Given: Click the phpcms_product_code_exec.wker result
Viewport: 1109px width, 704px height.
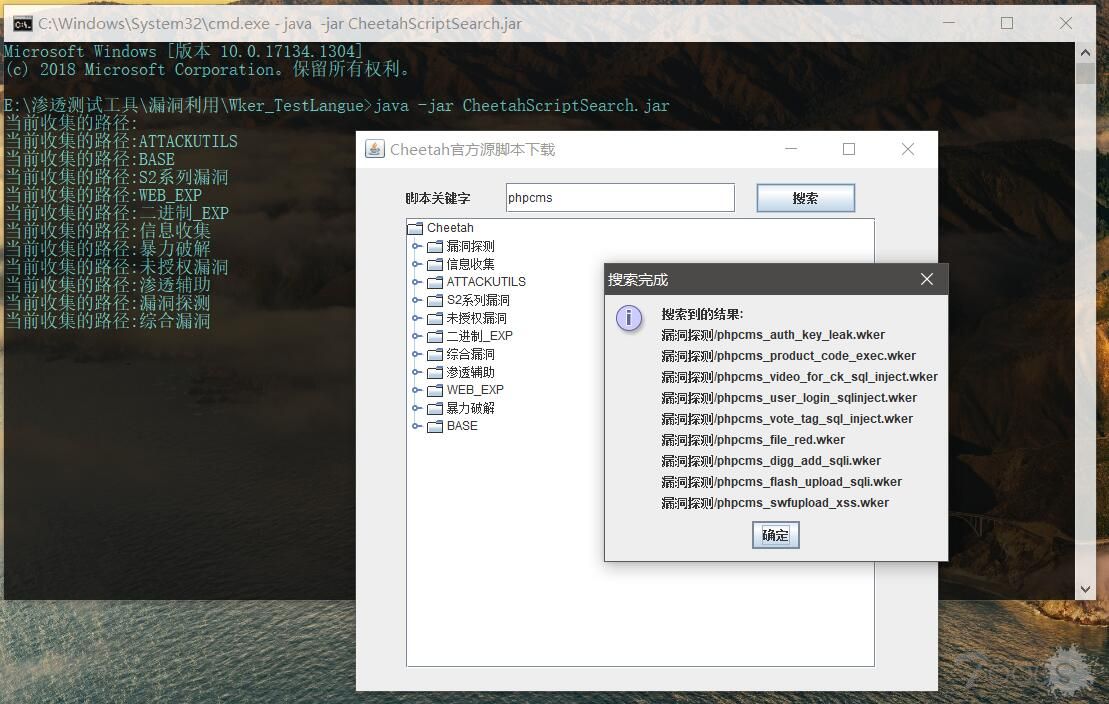Looking at the screenshot, I should tap(789, 356).
